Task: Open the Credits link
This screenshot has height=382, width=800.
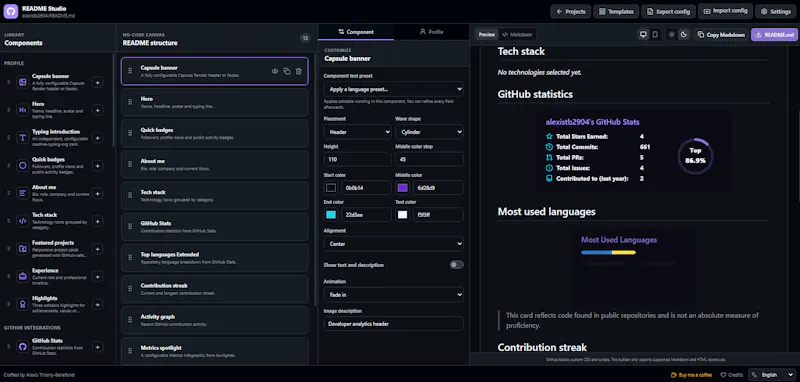Action: point(732,375)
